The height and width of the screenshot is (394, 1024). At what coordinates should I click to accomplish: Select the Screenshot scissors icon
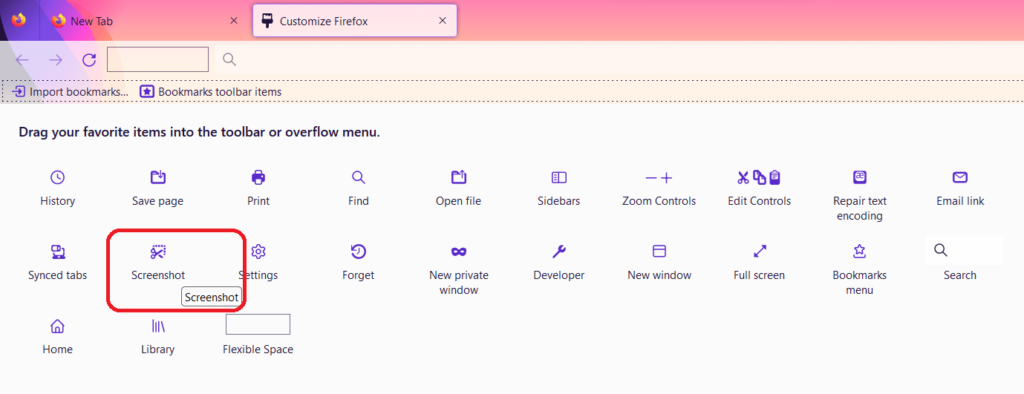[x=158, y=252]
